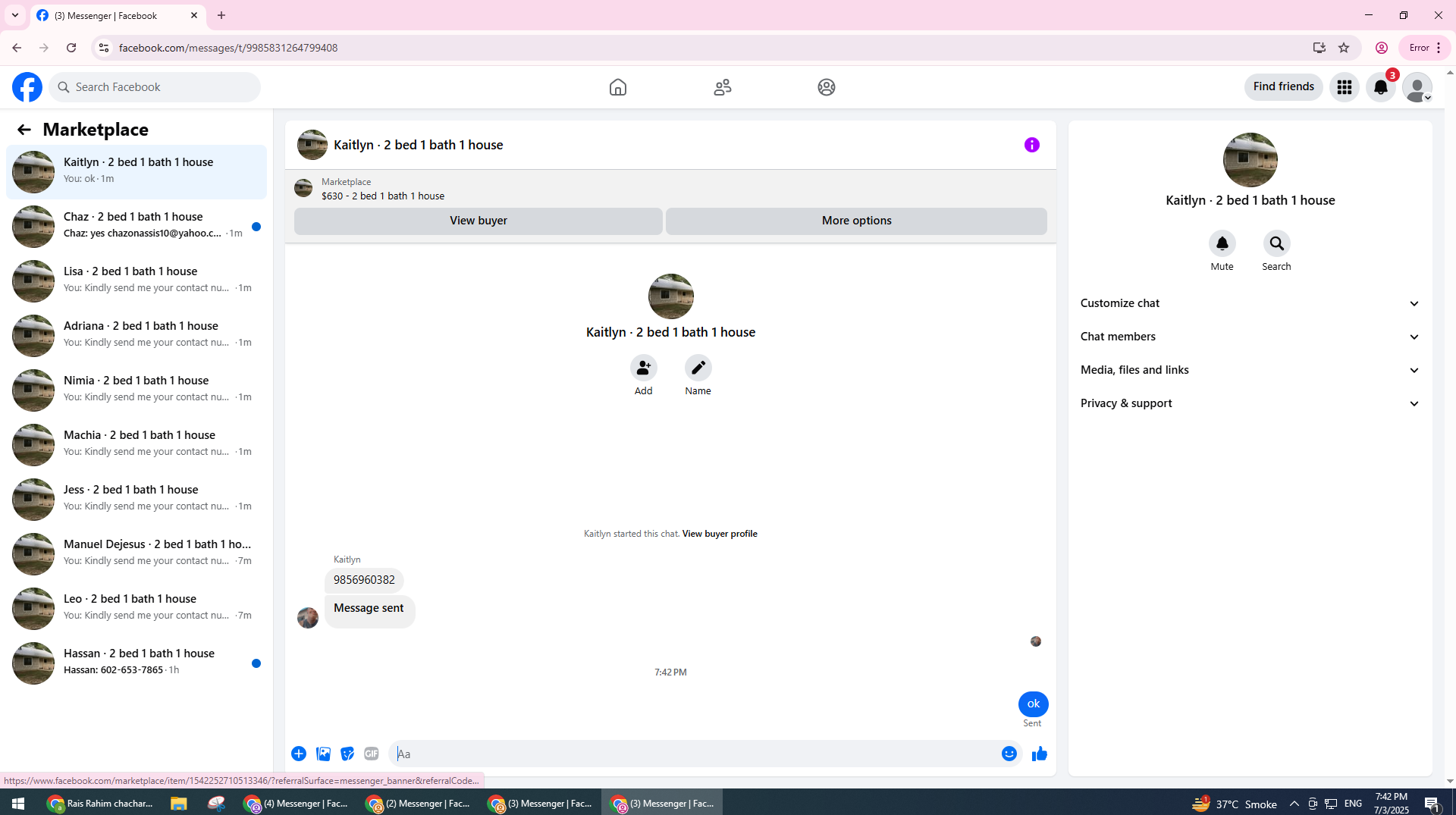Open File Explorer from taskbar
1456x815 pixels.
click(x=179, y=804)
